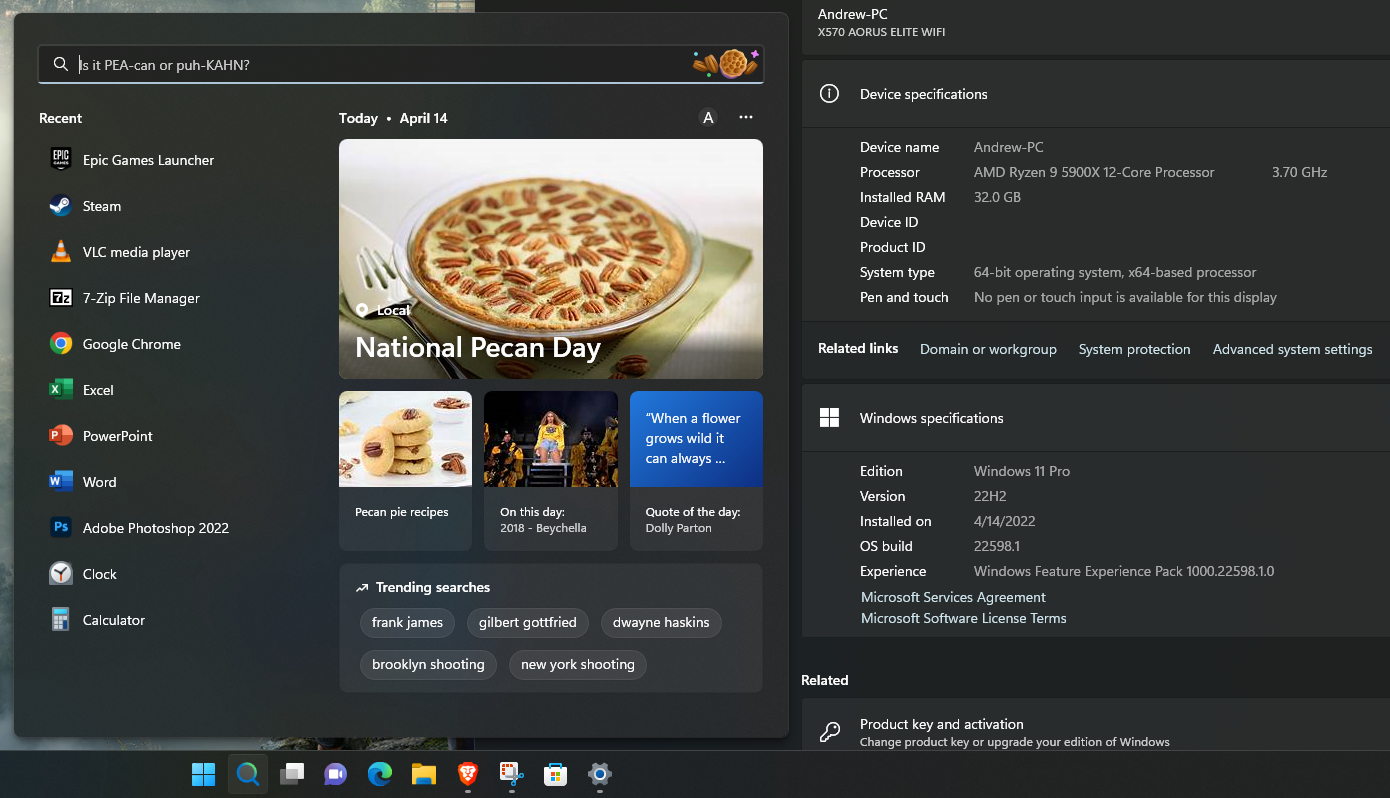The height and width of the screenshot is (798, 1390).
Task: Search trending topic 'brooklyn shooting'
Action: [x=428, y=664]
